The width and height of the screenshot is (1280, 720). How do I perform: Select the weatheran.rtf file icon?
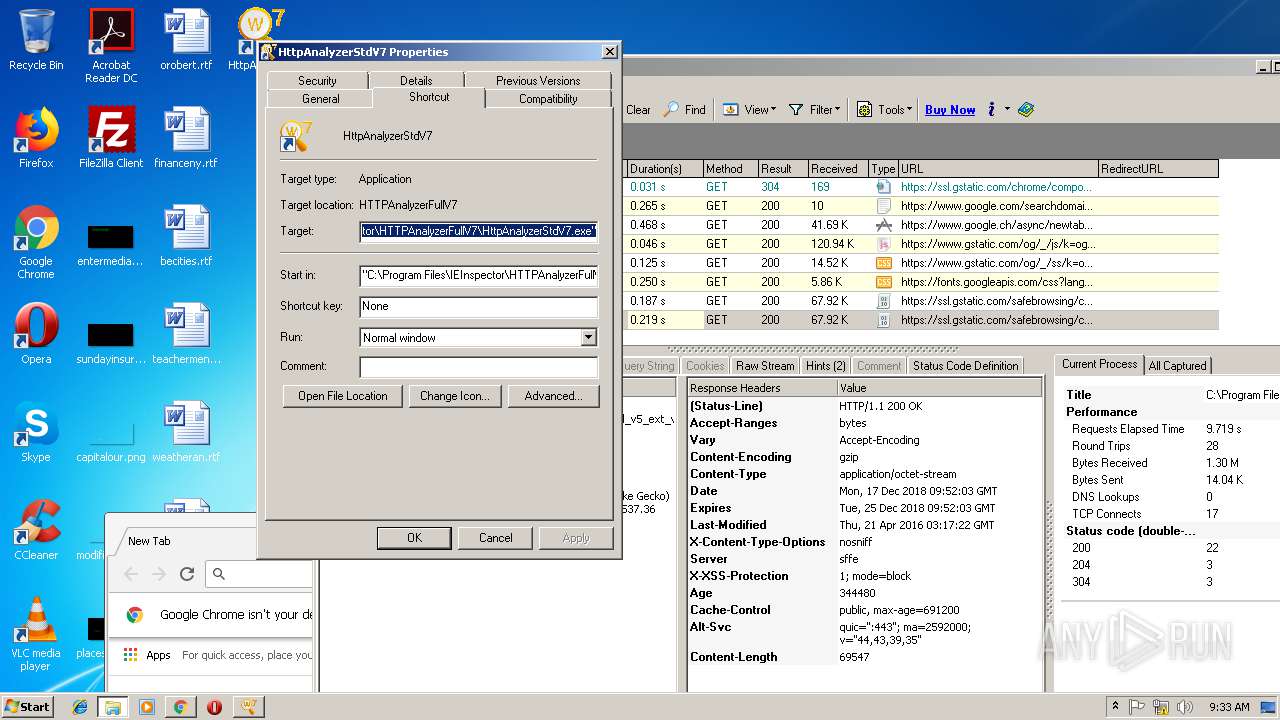point(186,432)
